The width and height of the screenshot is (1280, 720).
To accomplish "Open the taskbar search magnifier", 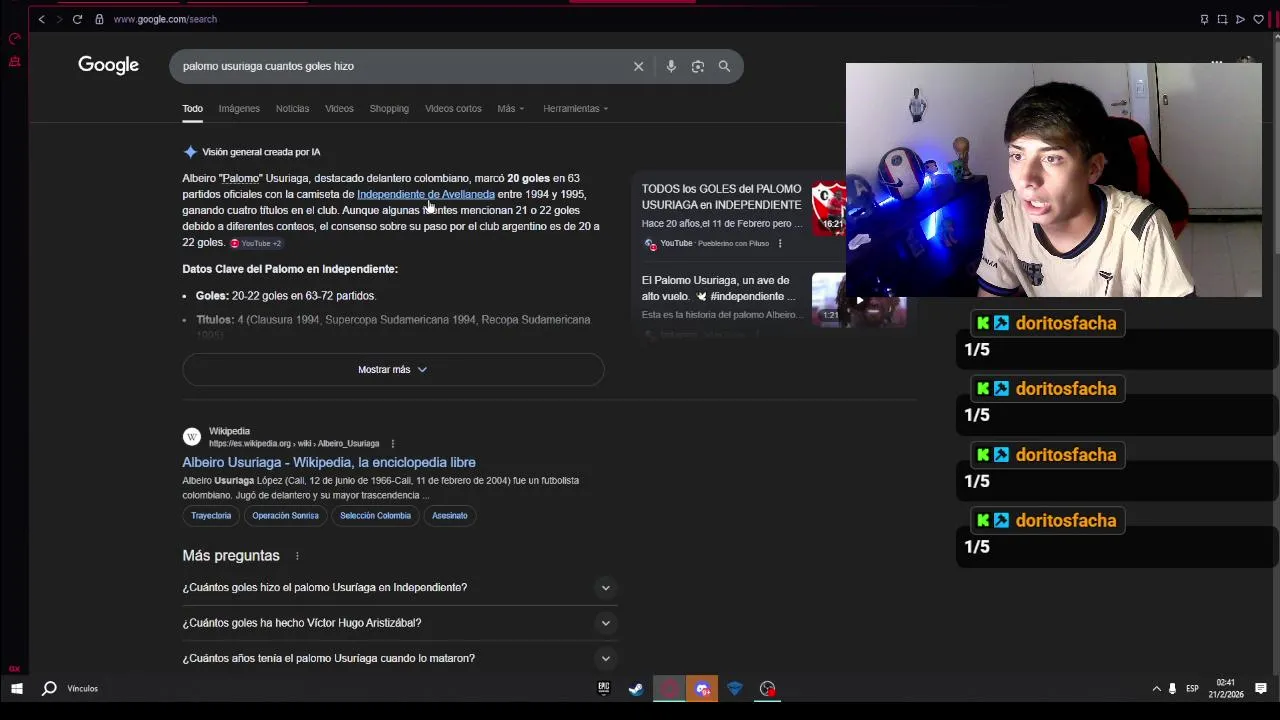I will [x=49, y=688].
